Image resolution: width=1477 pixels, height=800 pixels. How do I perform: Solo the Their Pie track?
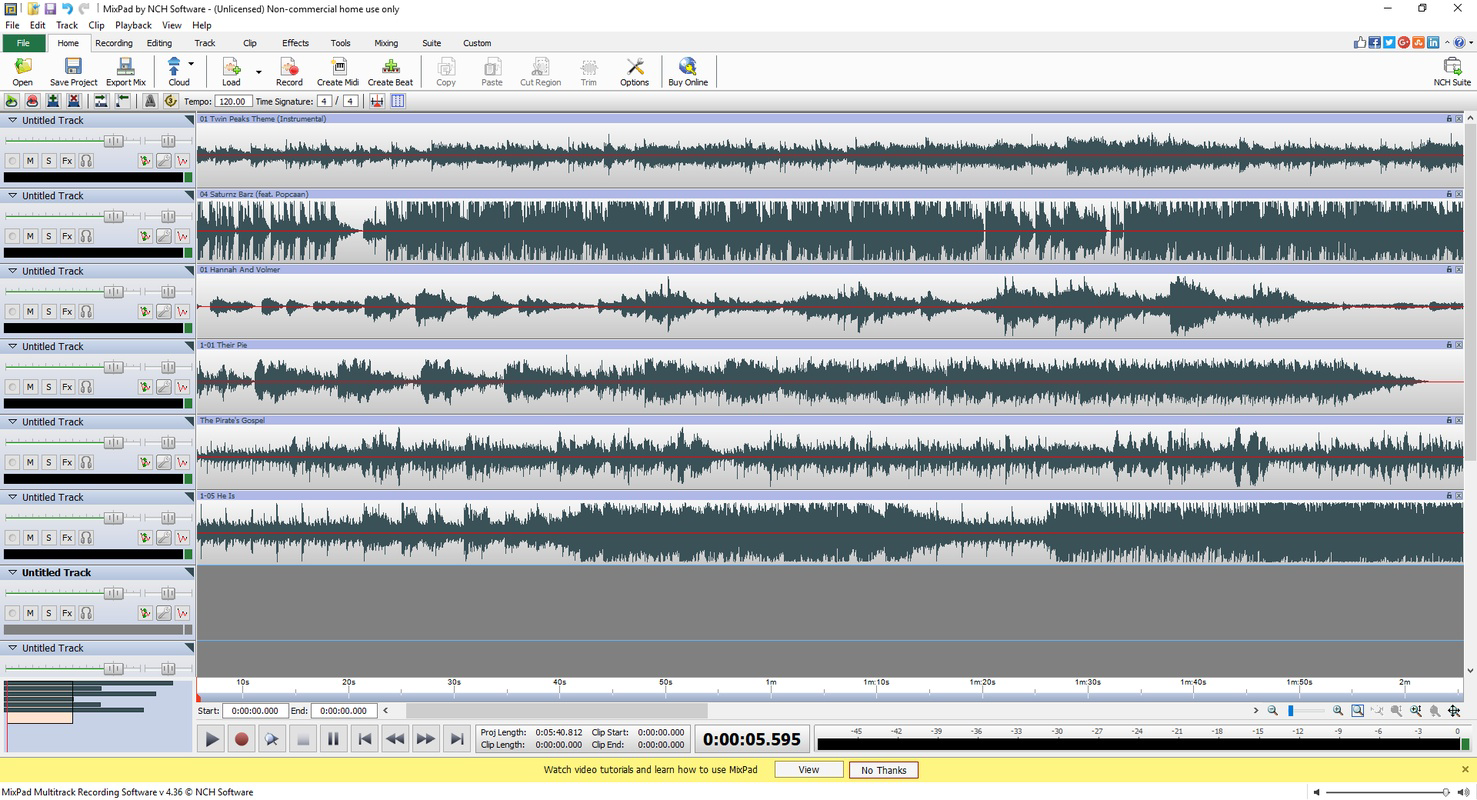48,387
